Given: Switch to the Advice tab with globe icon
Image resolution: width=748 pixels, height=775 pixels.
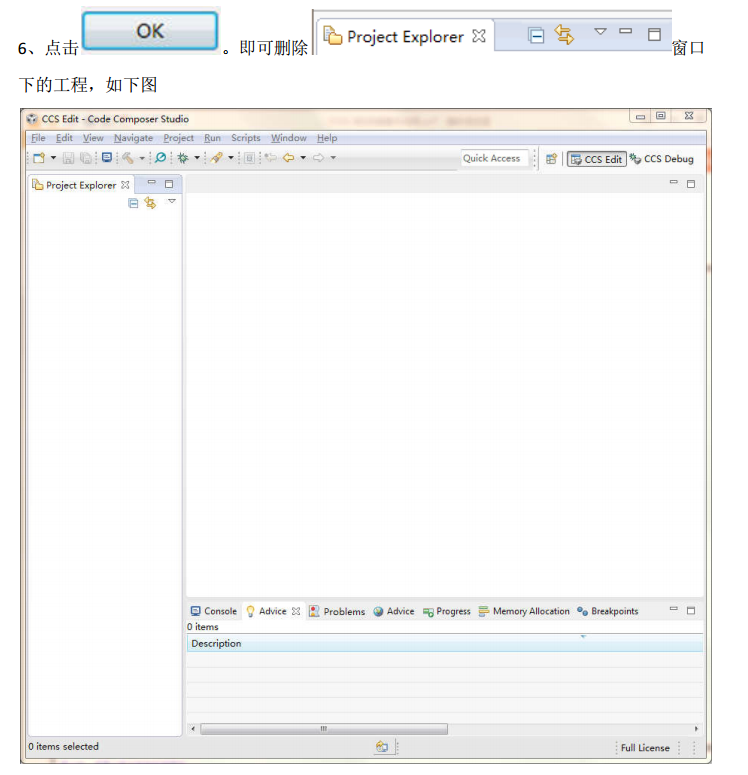Looking at the screenshot, I should coord(394,611).
